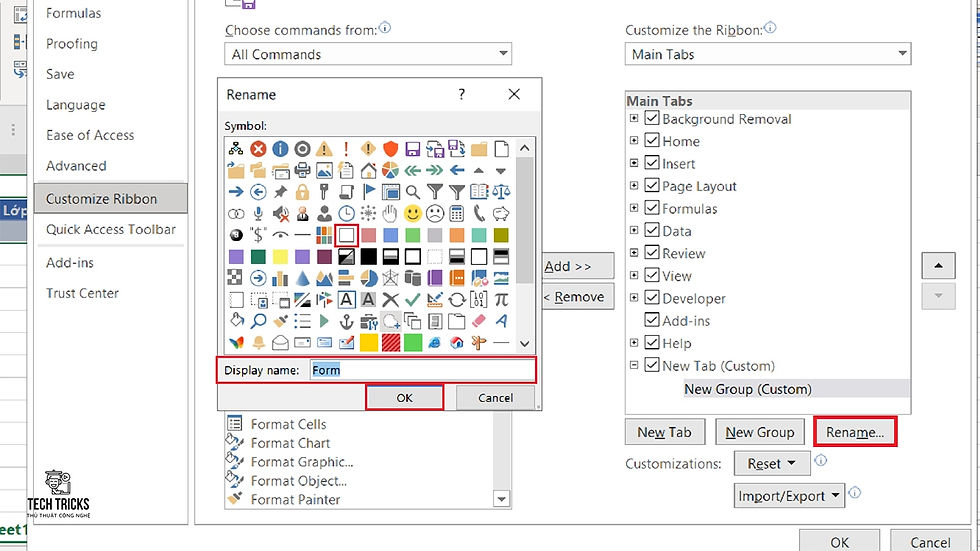Select the orange shield symbol

point(391,149)
